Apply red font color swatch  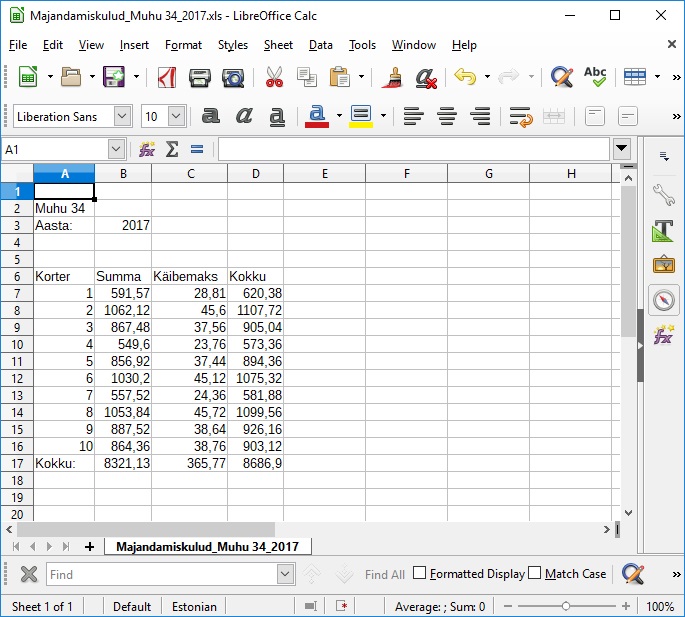point(317,116)
